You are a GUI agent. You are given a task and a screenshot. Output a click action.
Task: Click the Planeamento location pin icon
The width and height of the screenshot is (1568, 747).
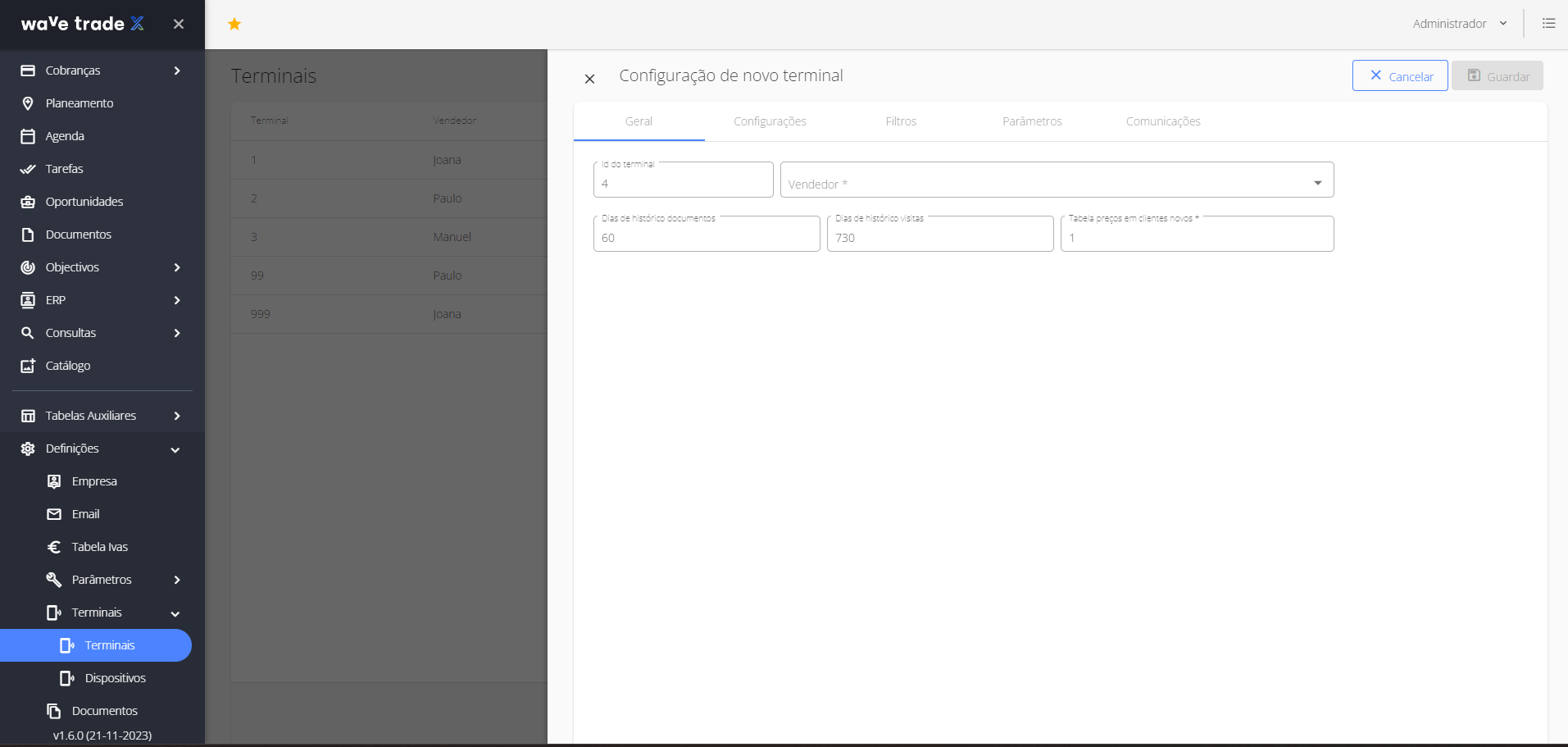pyautogui.click(x=28, y=103)
